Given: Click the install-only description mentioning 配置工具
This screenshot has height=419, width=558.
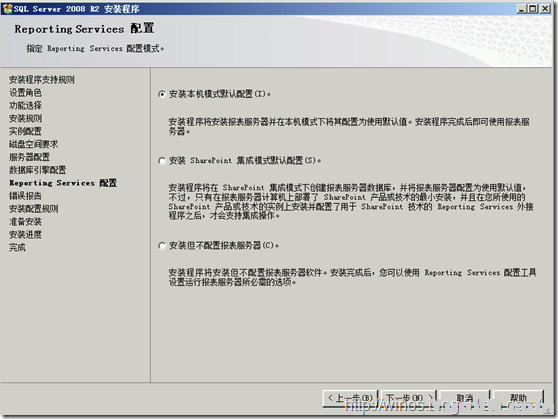Looking at the screenshot, I should pos(352,277).
